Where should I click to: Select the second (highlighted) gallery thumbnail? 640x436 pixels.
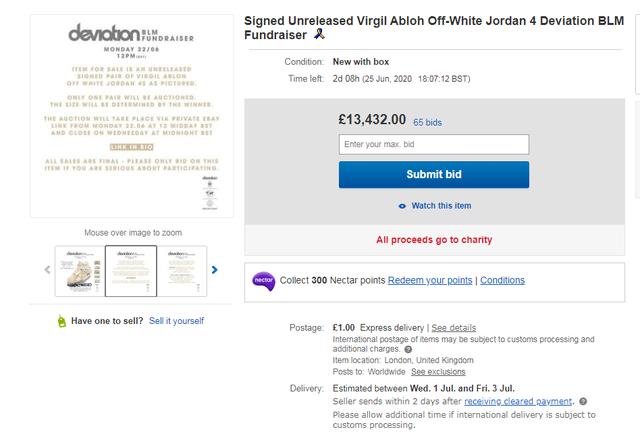[x=128, y=270]
